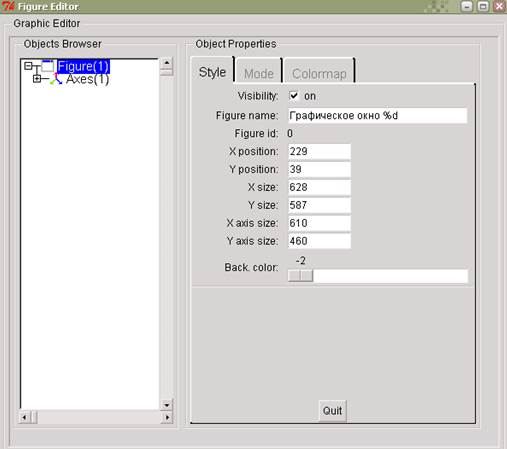Click the Back. color slider handle
507x449 pixels.
(x=300, y=276)
